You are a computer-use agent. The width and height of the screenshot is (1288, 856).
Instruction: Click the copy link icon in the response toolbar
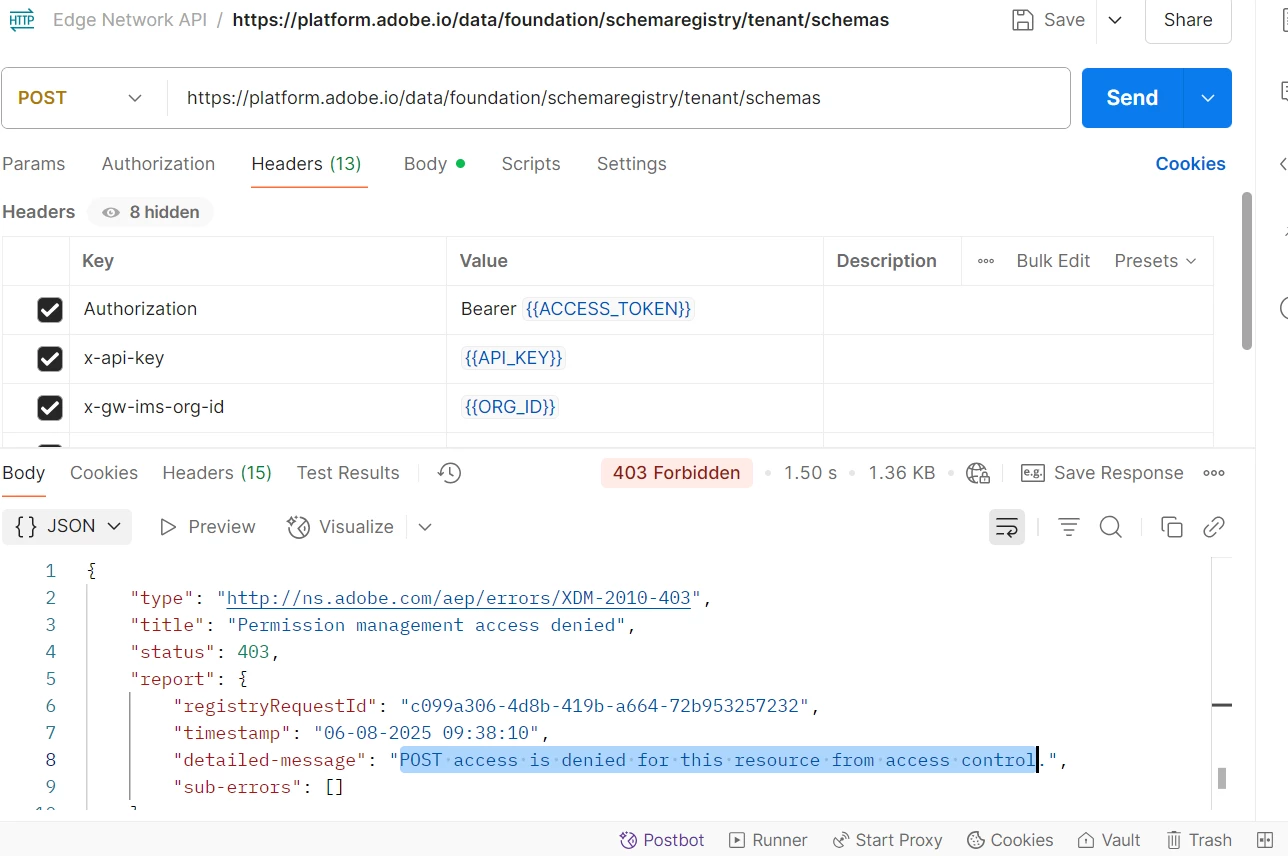tap(1214, 527)
